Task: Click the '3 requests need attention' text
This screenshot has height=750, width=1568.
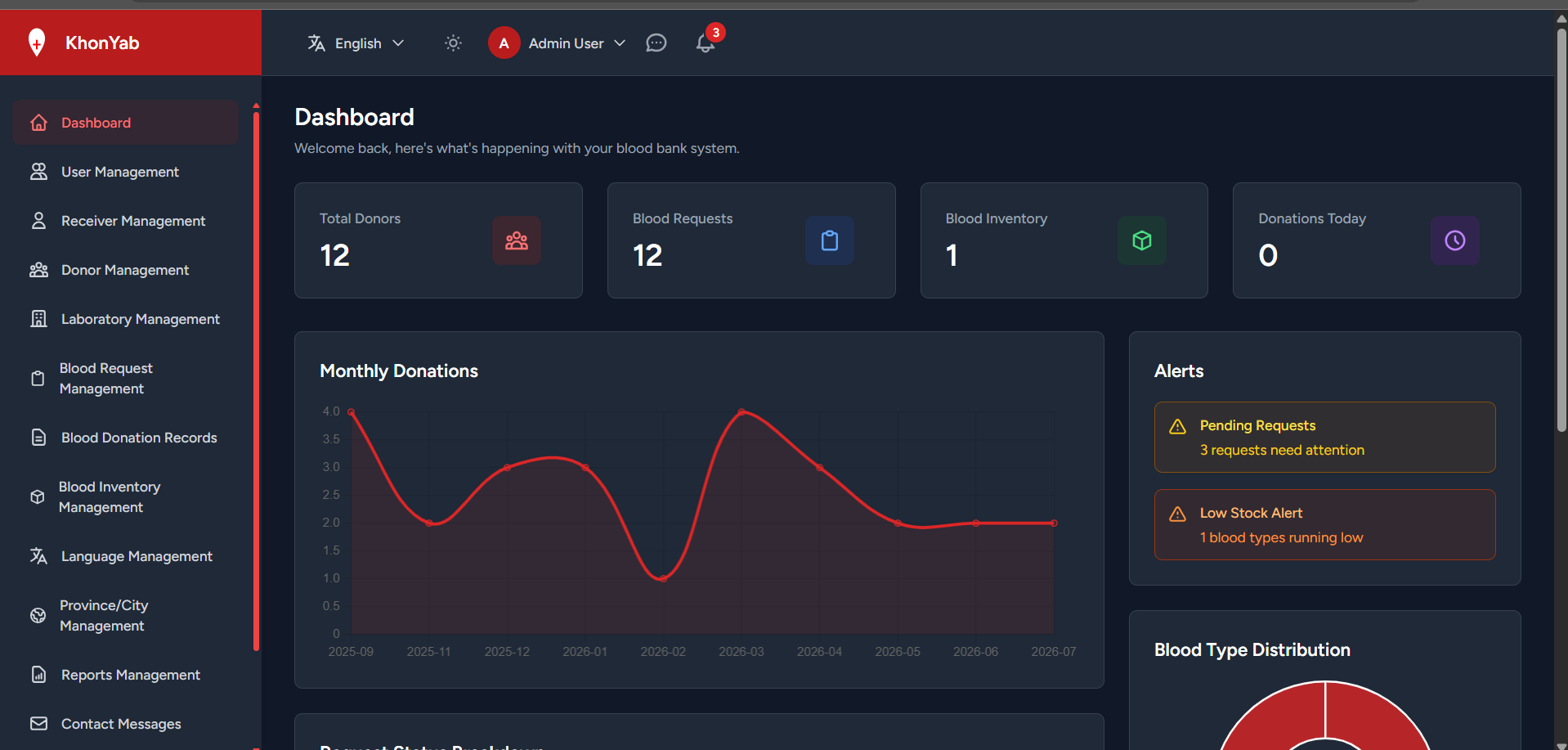Action: coord(1282,450)
